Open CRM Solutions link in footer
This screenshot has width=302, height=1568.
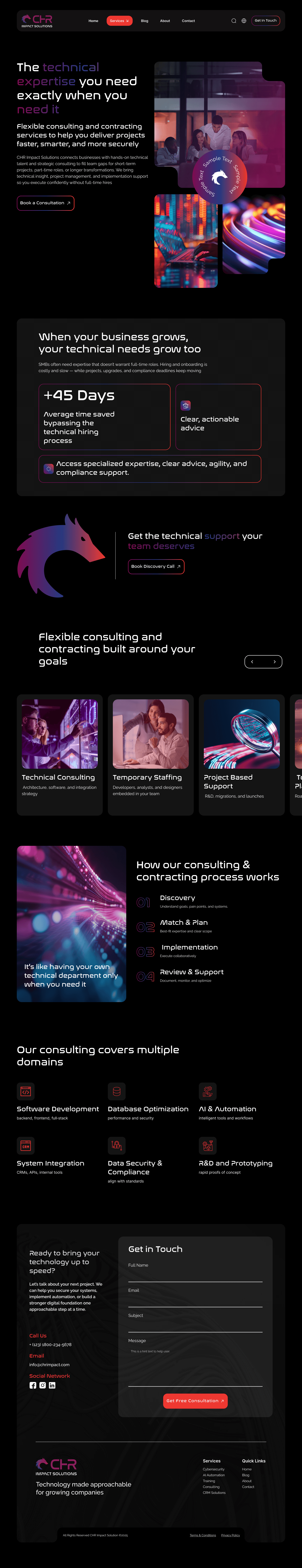coord(214,1493)
